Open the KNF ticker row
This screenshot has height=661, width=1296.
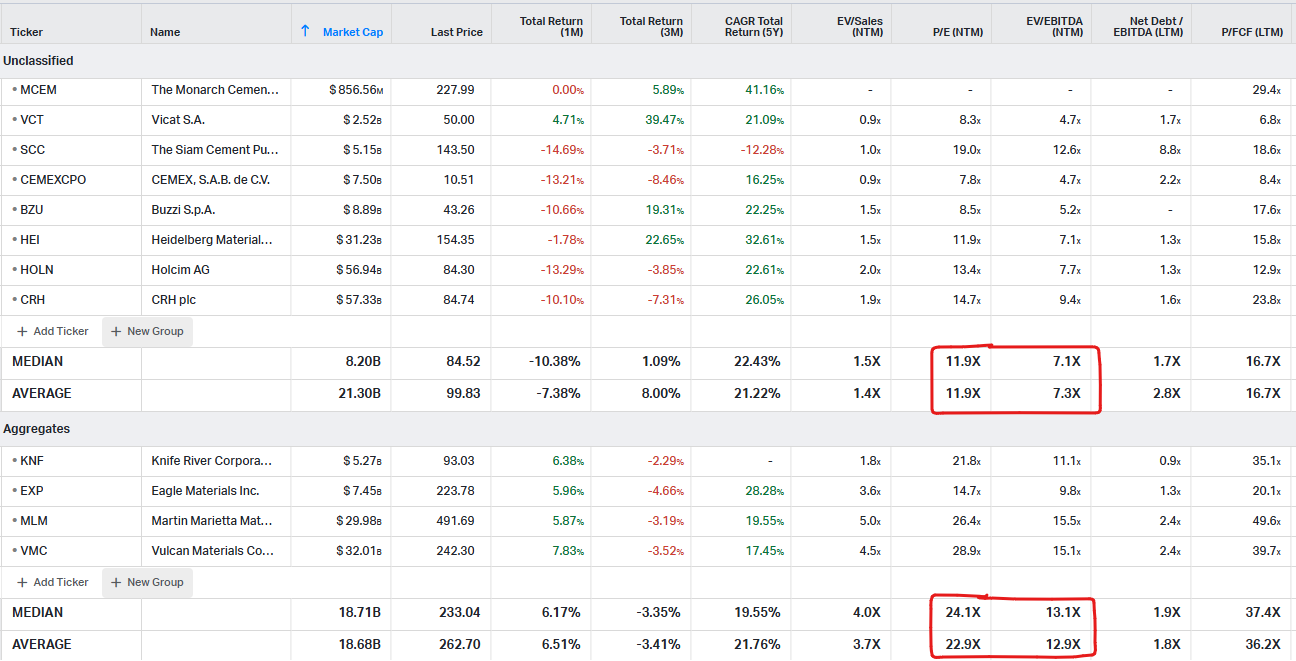[x=32, y=461]
